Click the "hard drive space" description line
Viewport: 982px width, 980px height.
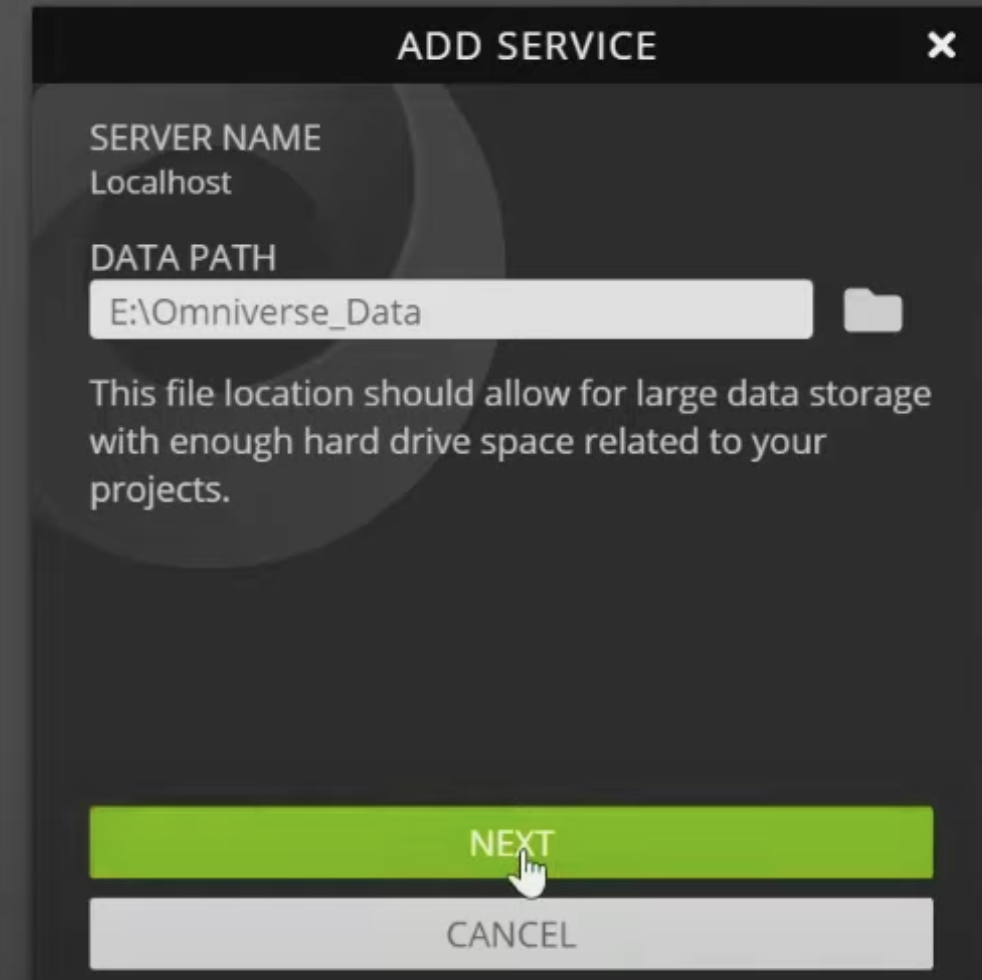(458, 441)
